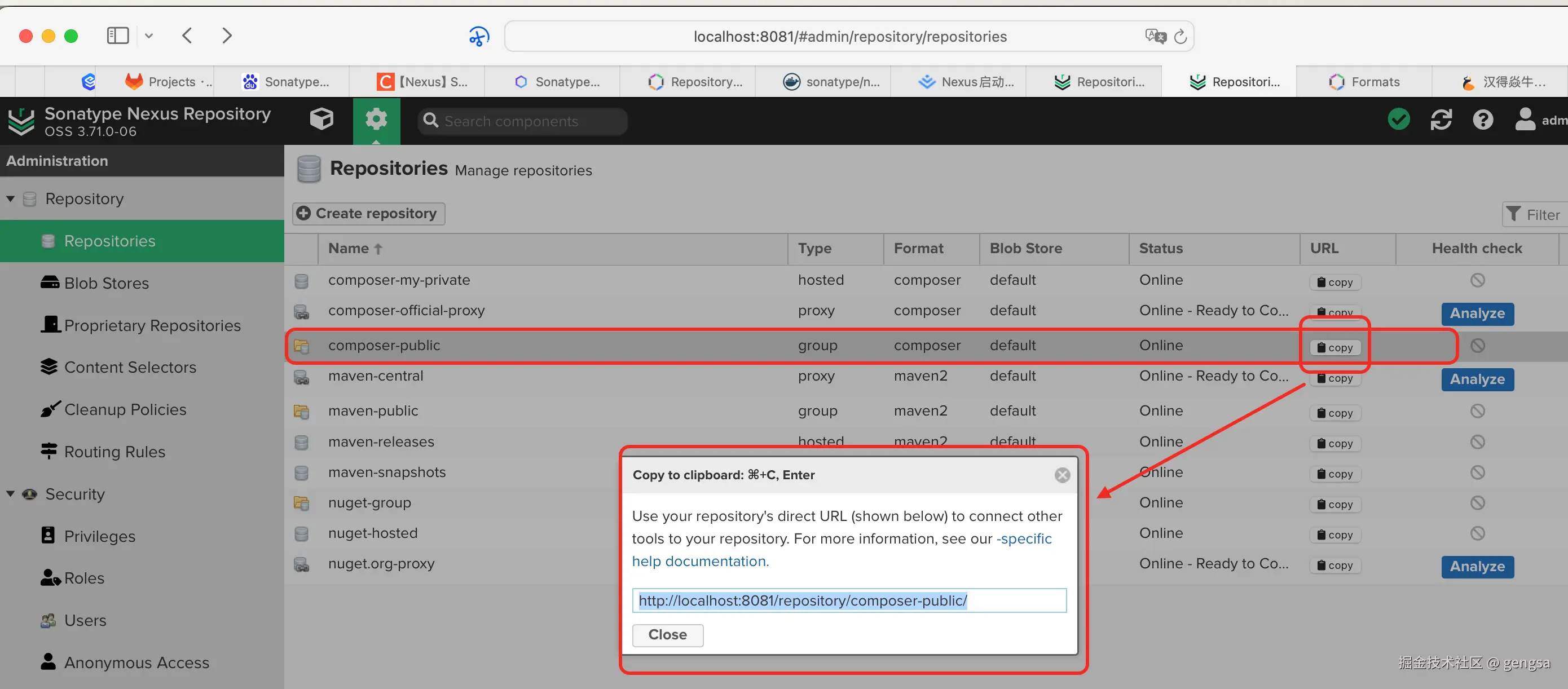The width and height of the screenshot is (1568, 689).
Task: Collapse the Repository tree section
Action: [10, 199]
